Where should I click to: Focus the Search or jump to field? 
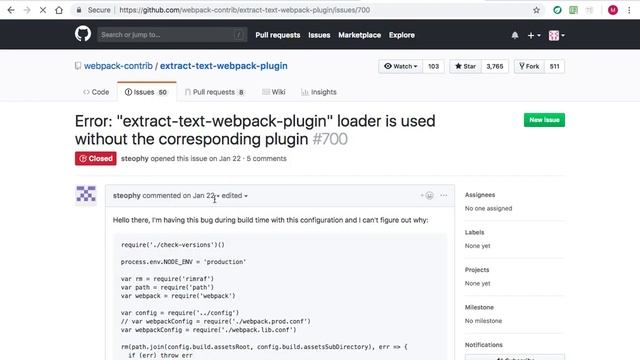point(172,35)
